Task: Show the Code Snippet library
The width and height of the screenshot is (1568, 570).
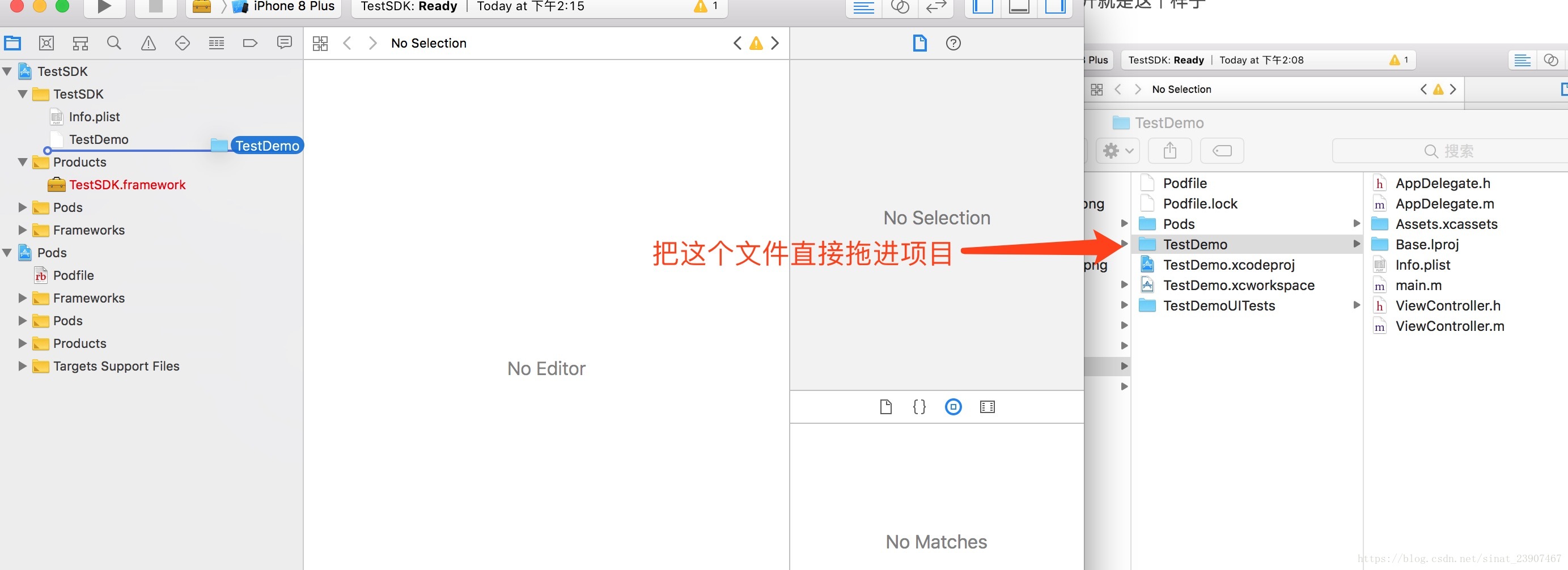Action: coord(919,407)
